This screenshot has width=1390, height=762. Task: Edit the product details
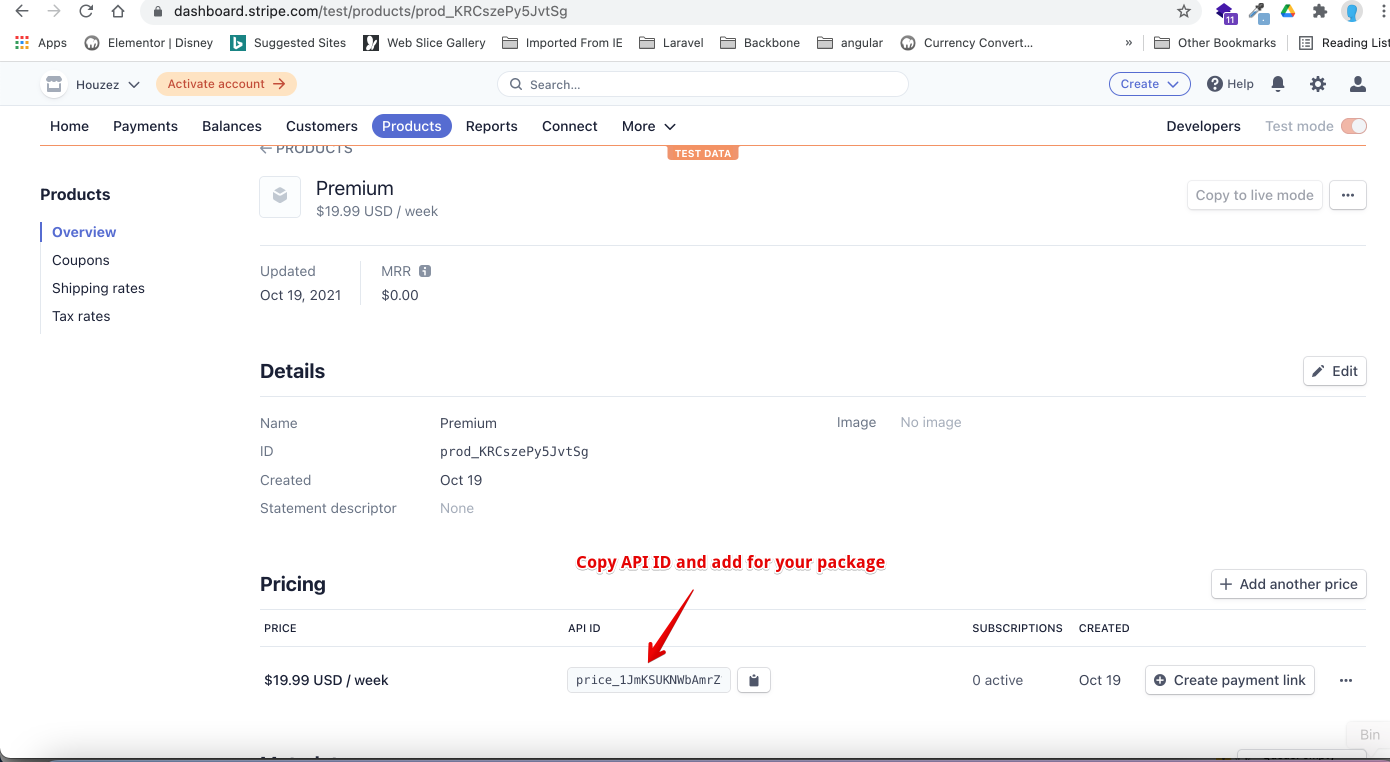click(1335, 371)
